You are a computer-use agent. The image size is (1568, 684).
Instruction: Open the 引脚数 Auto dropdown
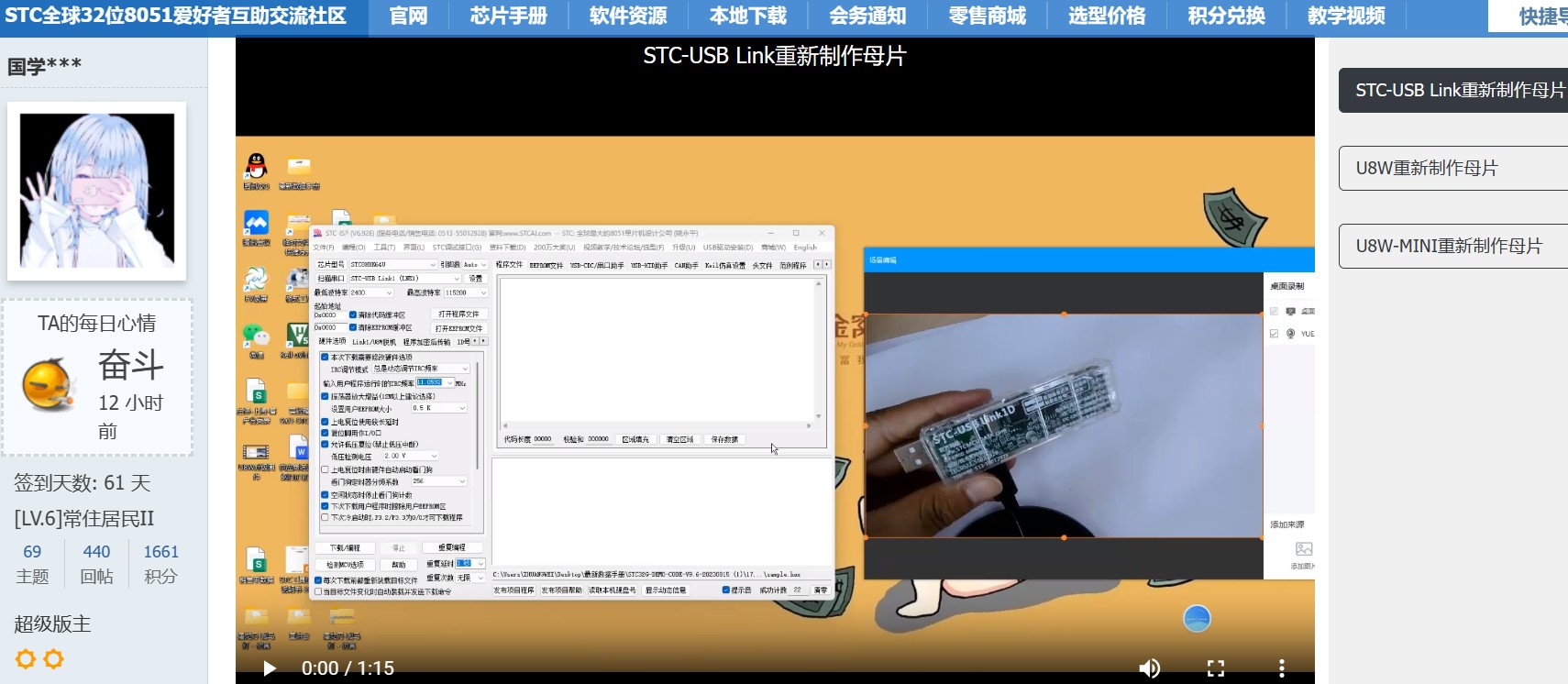click(x=475, y=264)
